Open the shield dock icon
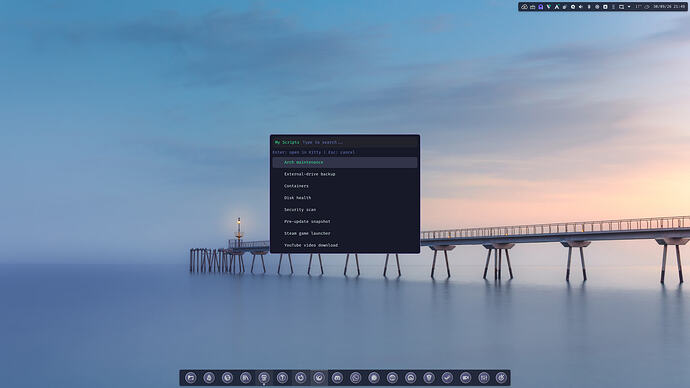Viewport: 690px width, 388px height. tap(429, 377)
